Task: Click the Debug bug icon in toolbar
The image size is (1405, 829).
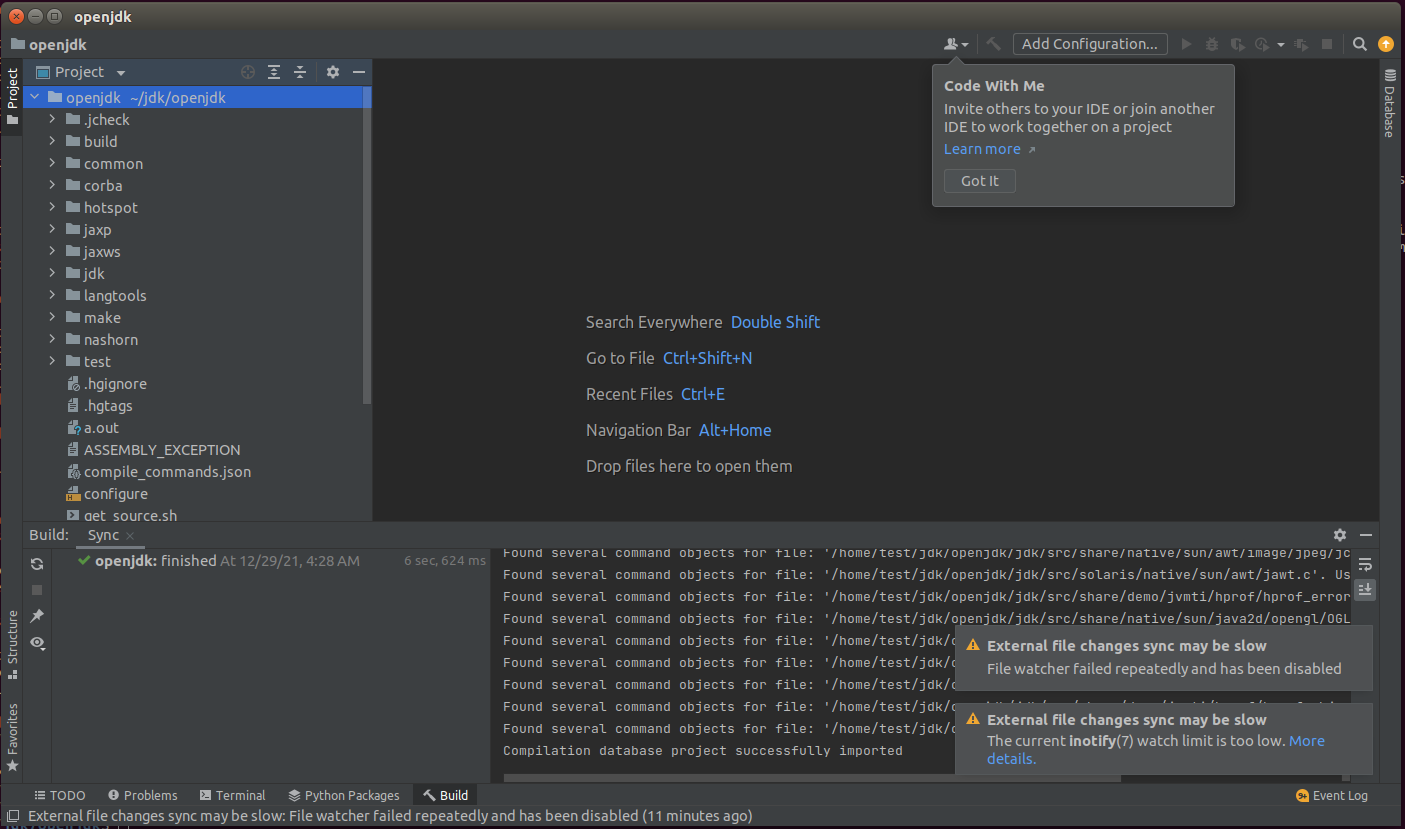Action: click(x=1212, y=44)
